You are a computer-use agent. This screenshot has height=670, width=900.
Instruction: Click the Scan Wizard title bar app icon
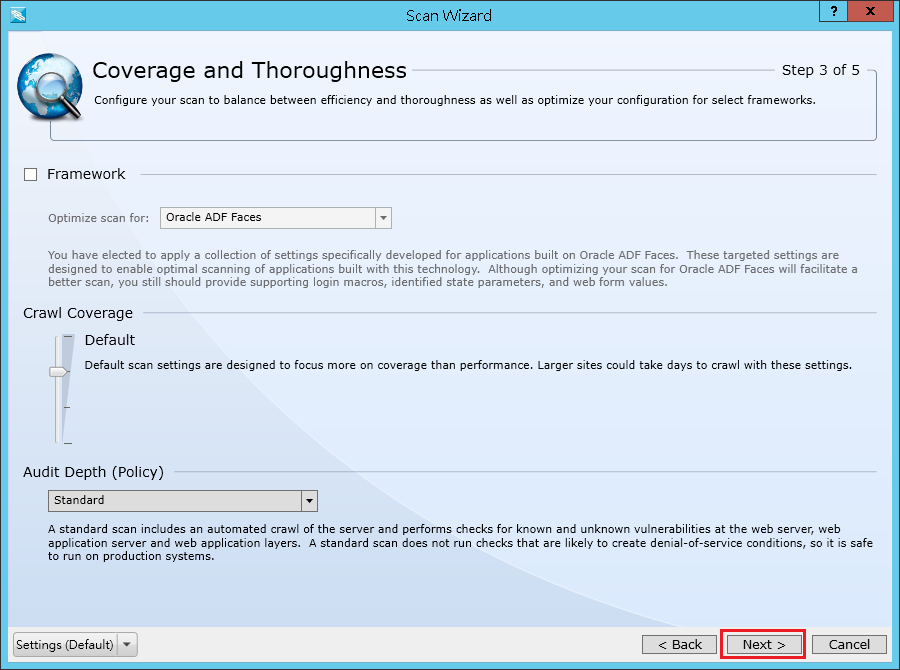(18, 15)
